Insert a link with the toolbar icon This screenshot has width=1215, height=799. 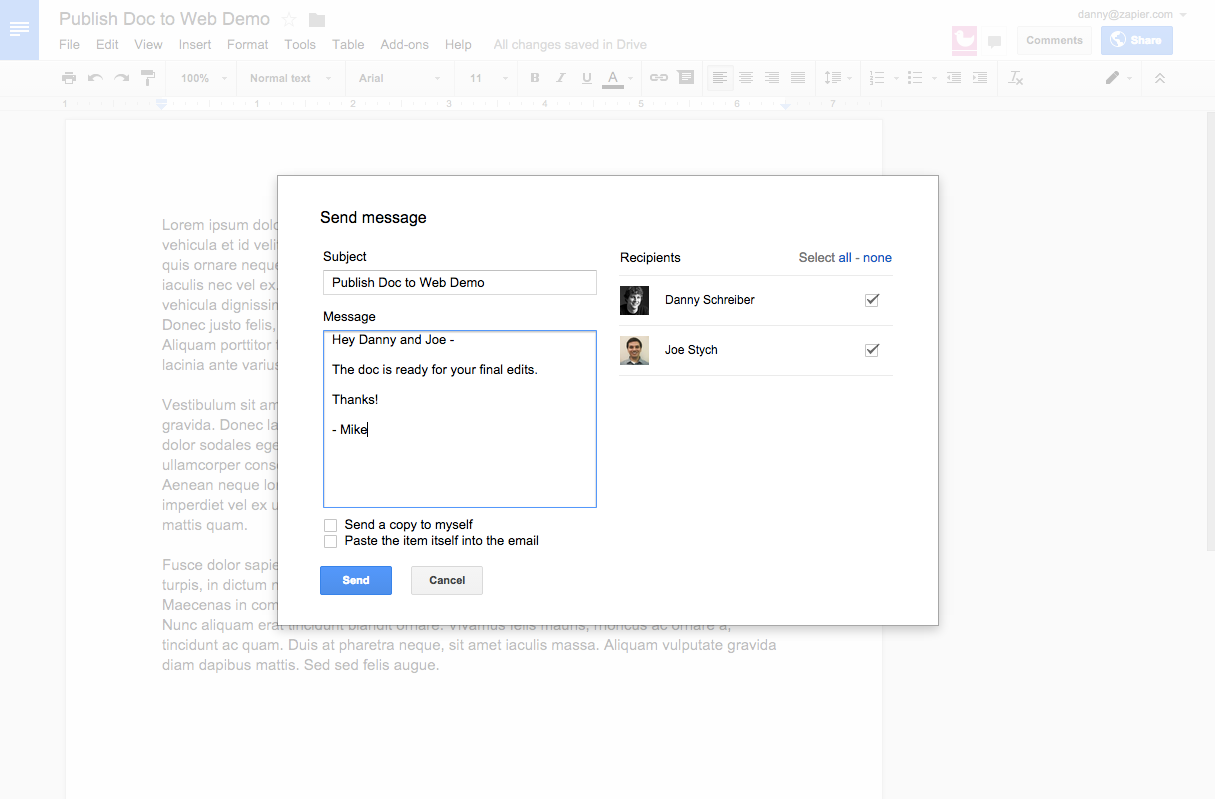pyautogui.click(x=658, y=78)
